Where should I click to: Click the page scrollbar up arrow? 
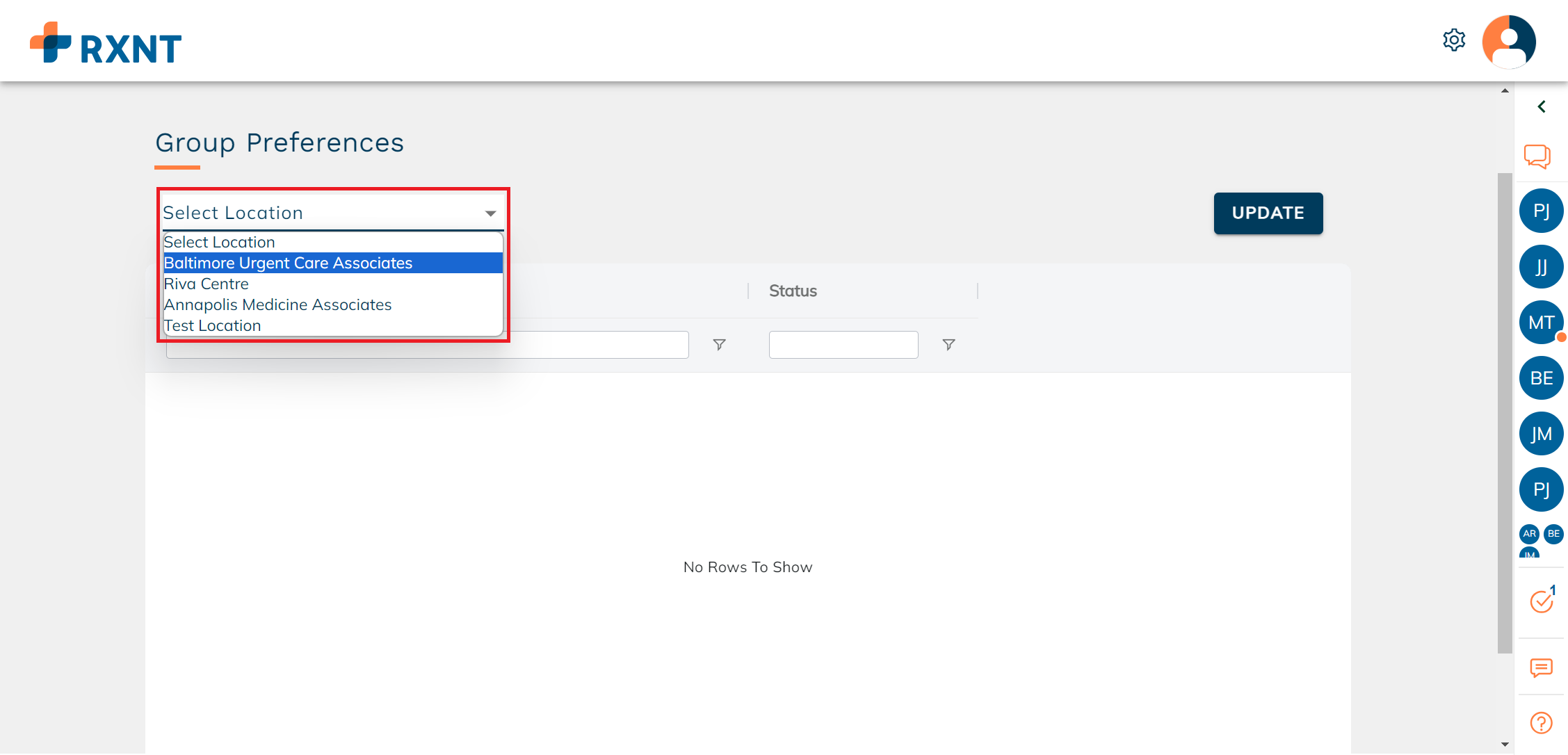pos(1505,90)
